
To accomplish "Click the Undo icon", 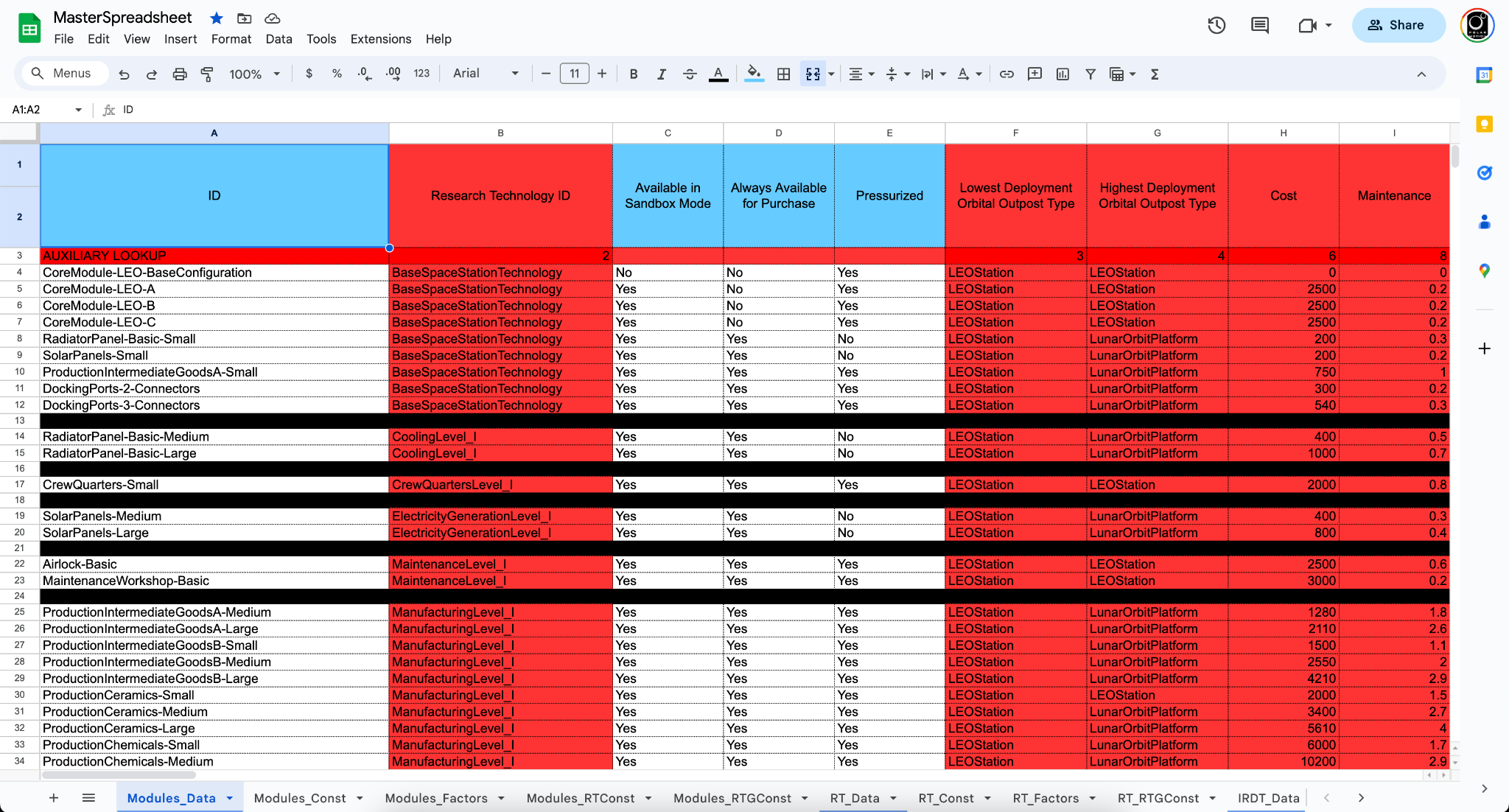I will click(124, 74).
